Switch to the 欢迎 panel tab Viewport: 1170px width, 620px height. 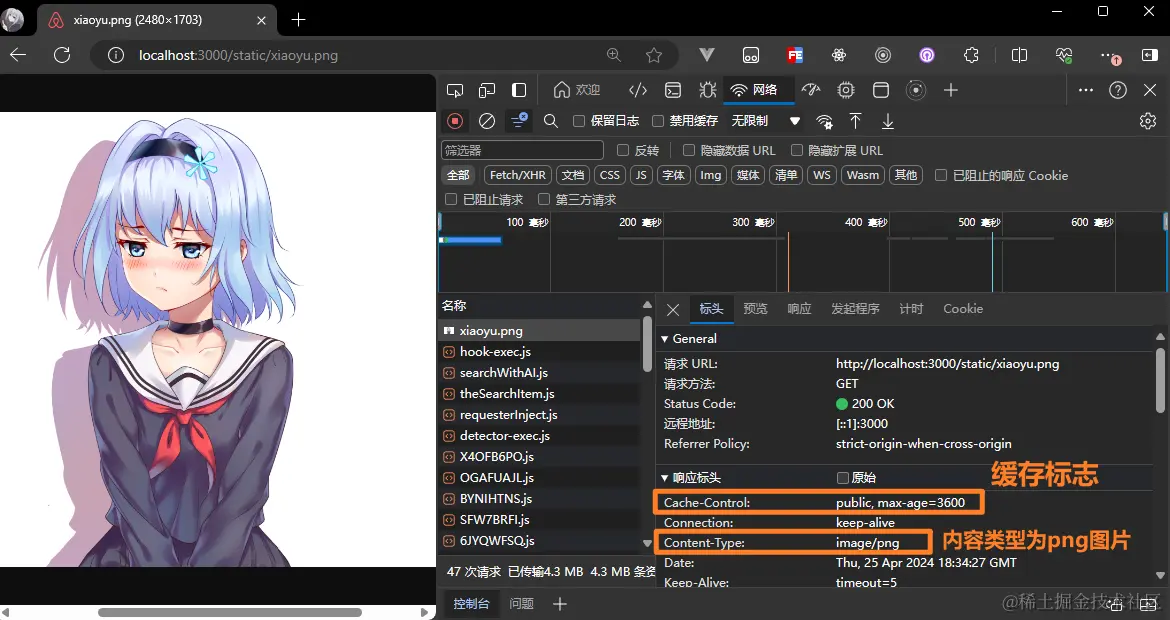click(577, 90)
